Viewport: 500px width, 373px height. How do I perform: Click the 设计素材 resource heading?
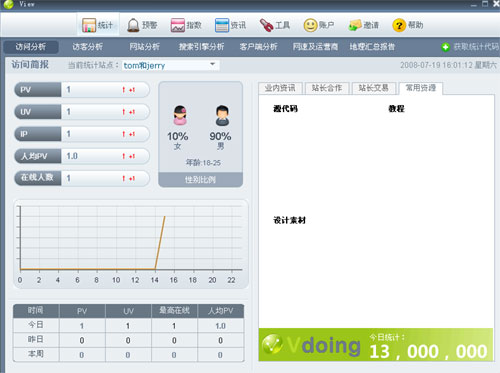click(x=289, y=220)
